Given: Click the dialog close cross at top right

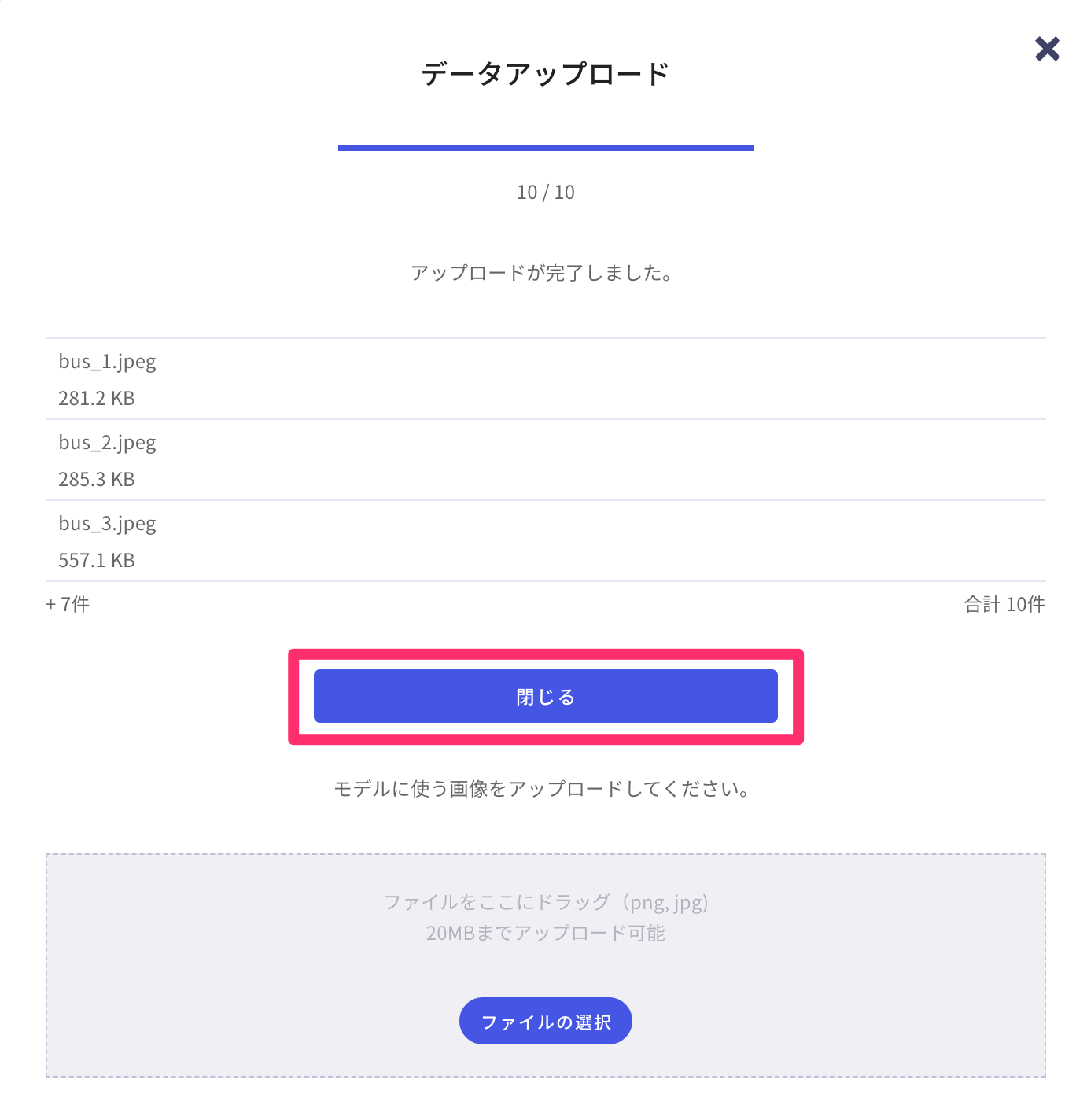Looking at the screenshot, I should point(1048,50).
